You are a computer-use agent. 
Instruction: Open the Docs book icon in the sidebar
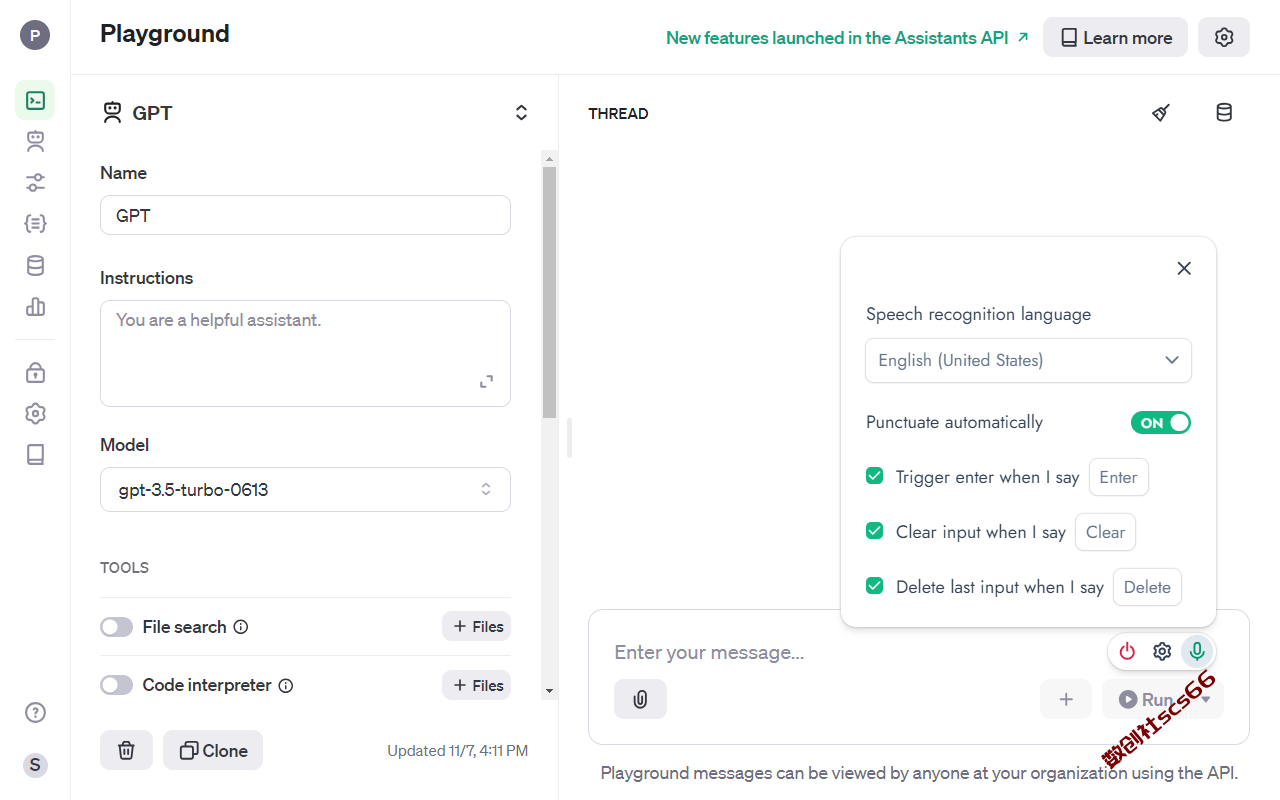tap(35, 454)
